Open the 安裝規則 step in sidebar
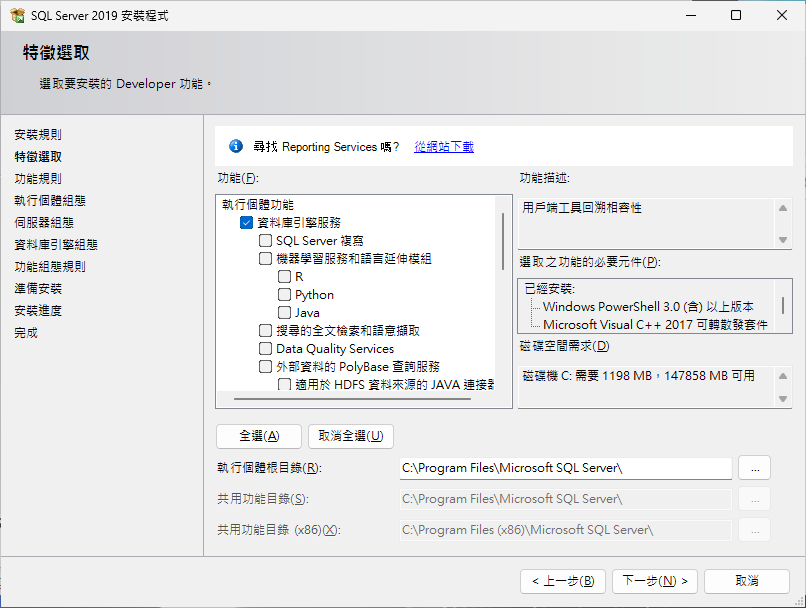The height and width of the screenshot is (608, 806). click(38, 134)
